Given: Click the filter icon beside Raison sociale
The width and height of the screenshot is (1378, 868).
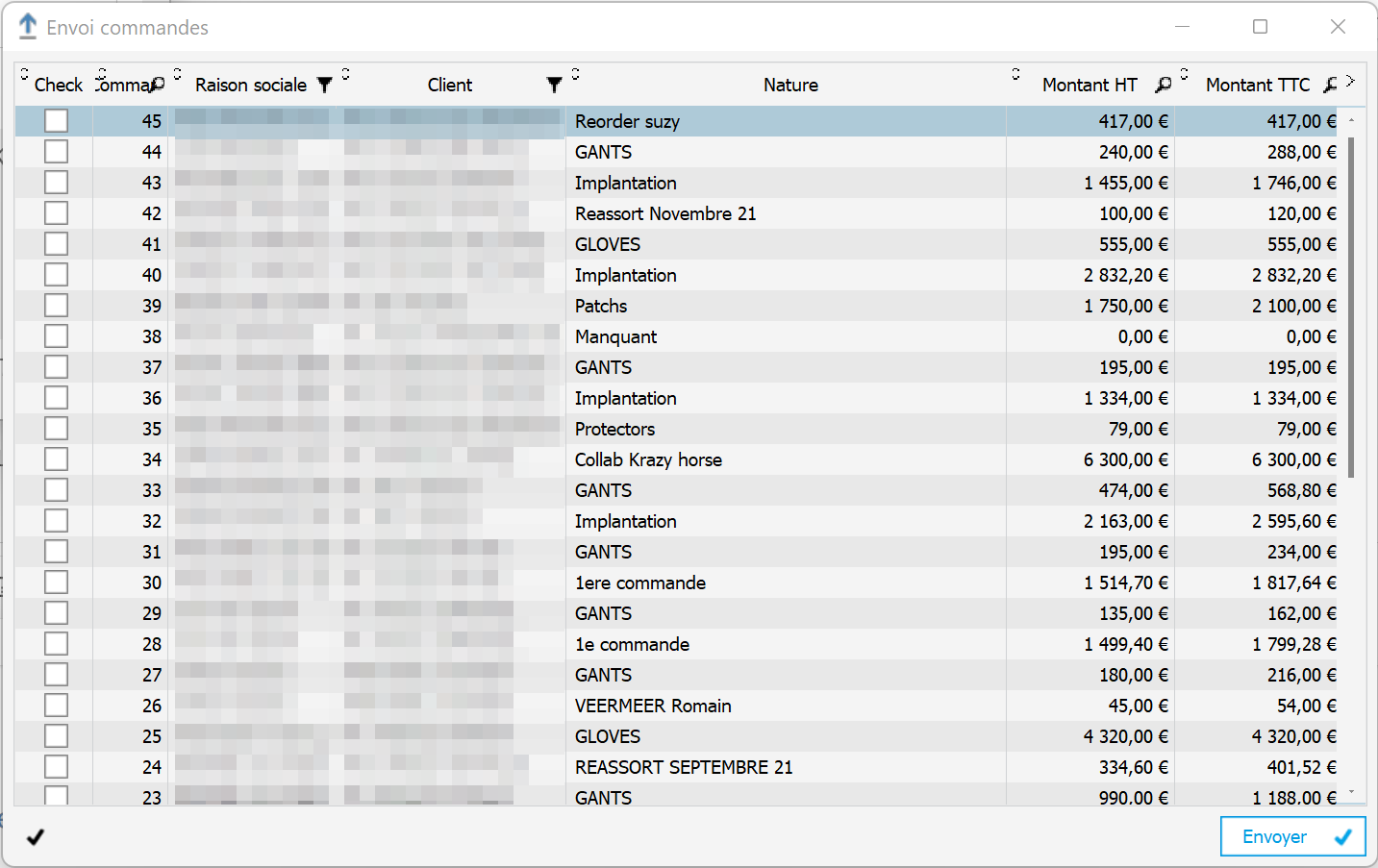Looking at the screenshot, I should point(325,86).
